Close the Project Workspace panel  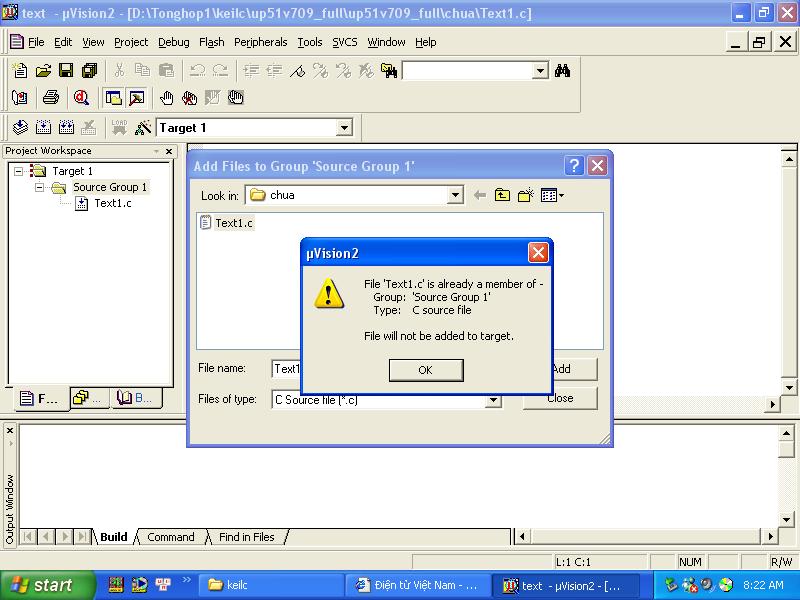coord(169,151)
